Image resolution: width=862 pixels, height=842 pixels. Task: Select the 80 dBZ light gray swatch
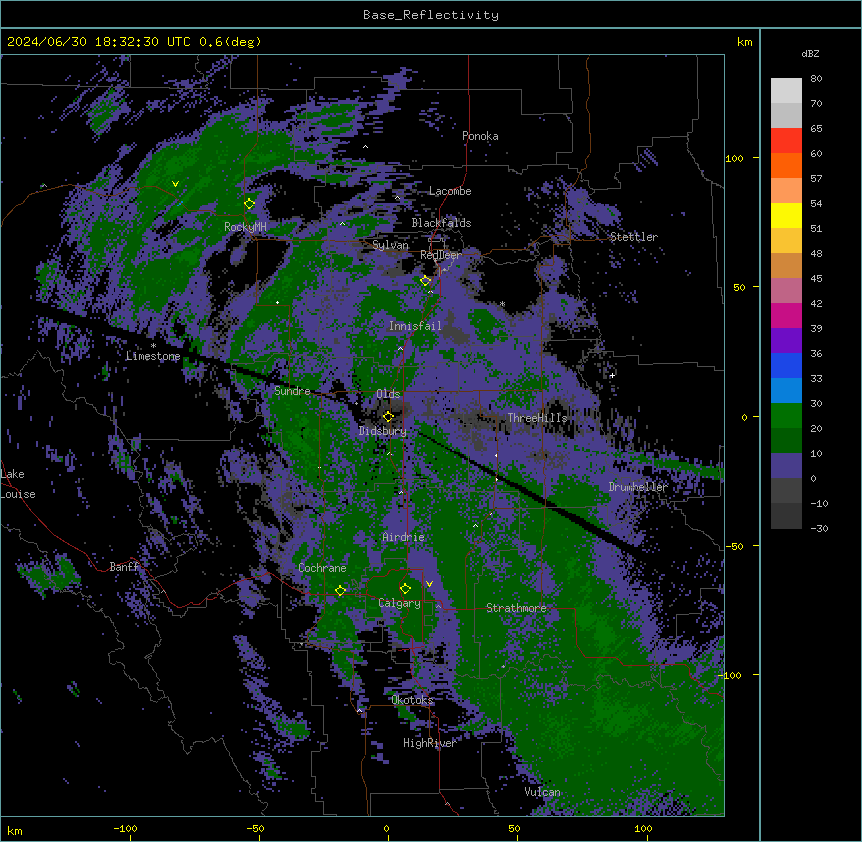pos(786,90)
